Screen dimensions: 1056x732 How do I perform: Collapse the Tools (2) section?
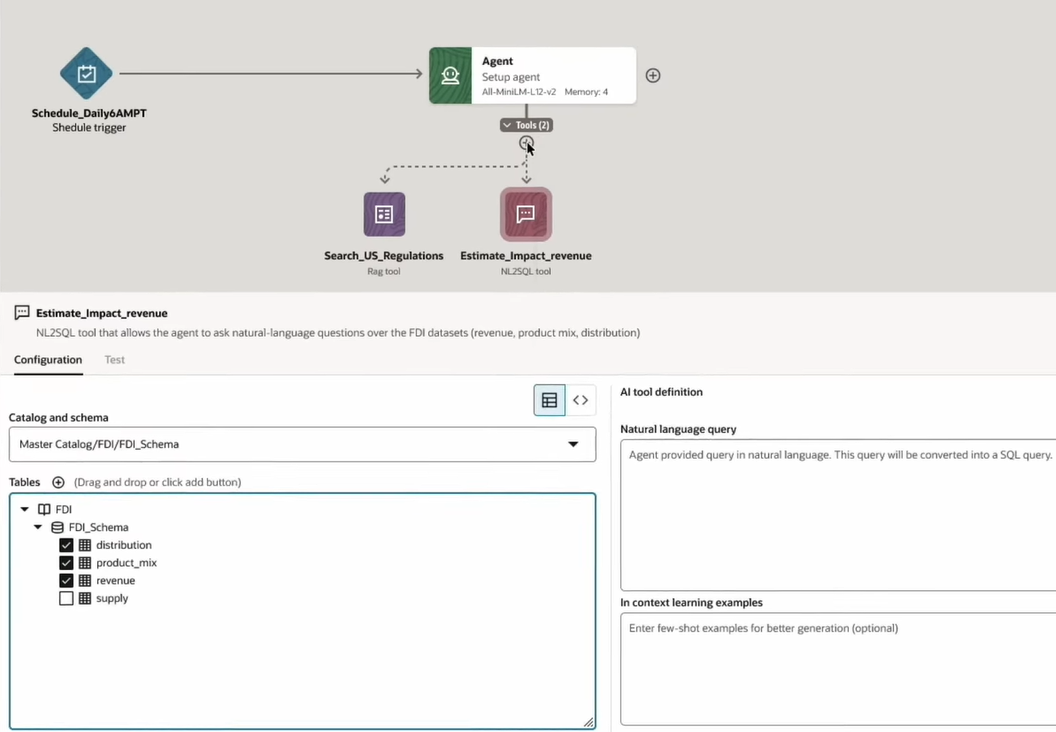tap(526, 125)
